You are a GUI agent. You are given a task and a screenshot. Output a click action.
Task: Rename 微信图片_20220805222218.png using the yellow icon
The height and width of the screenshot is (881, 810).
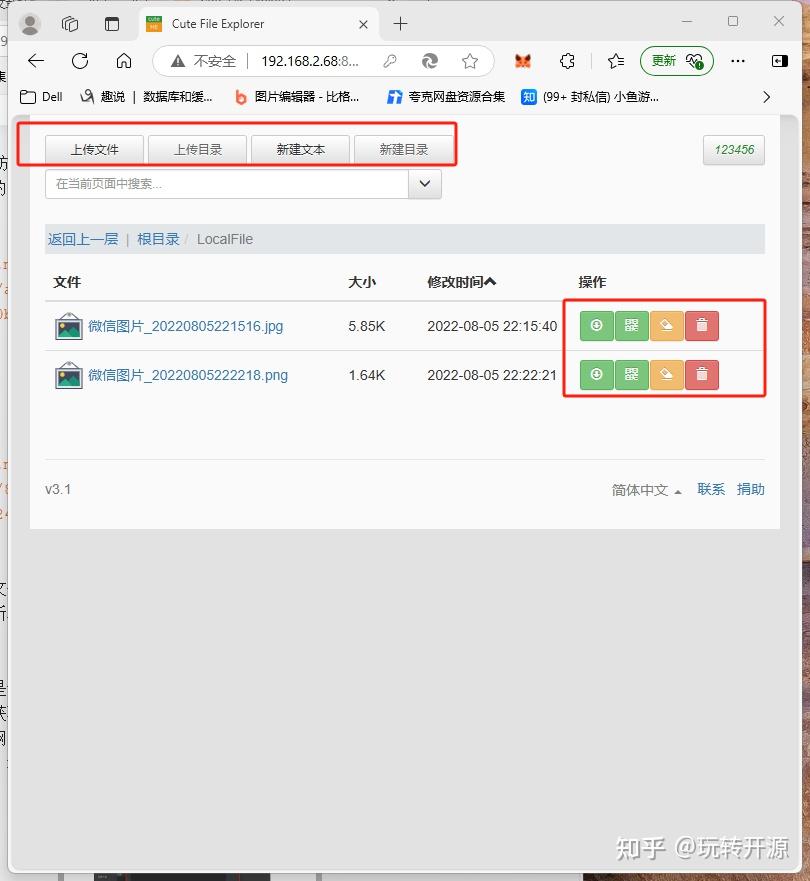pos(666,375)
